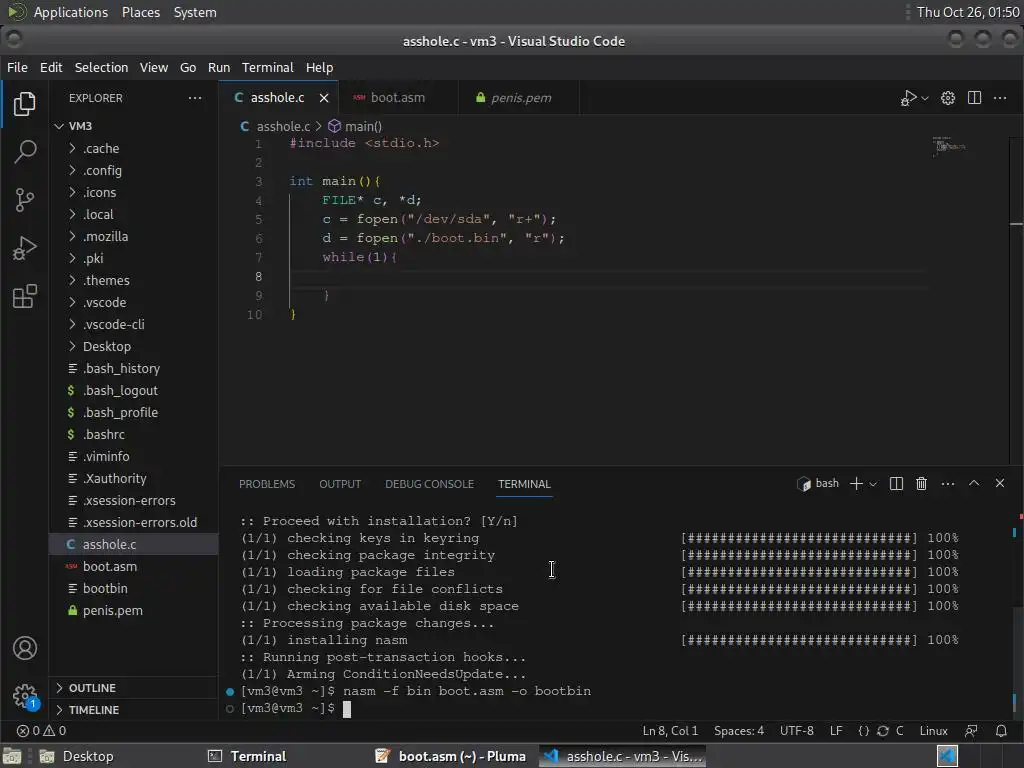Click Ln 8, Col 1 in status bar
This screenshot has width=1024, height=768.
(670, 731)
